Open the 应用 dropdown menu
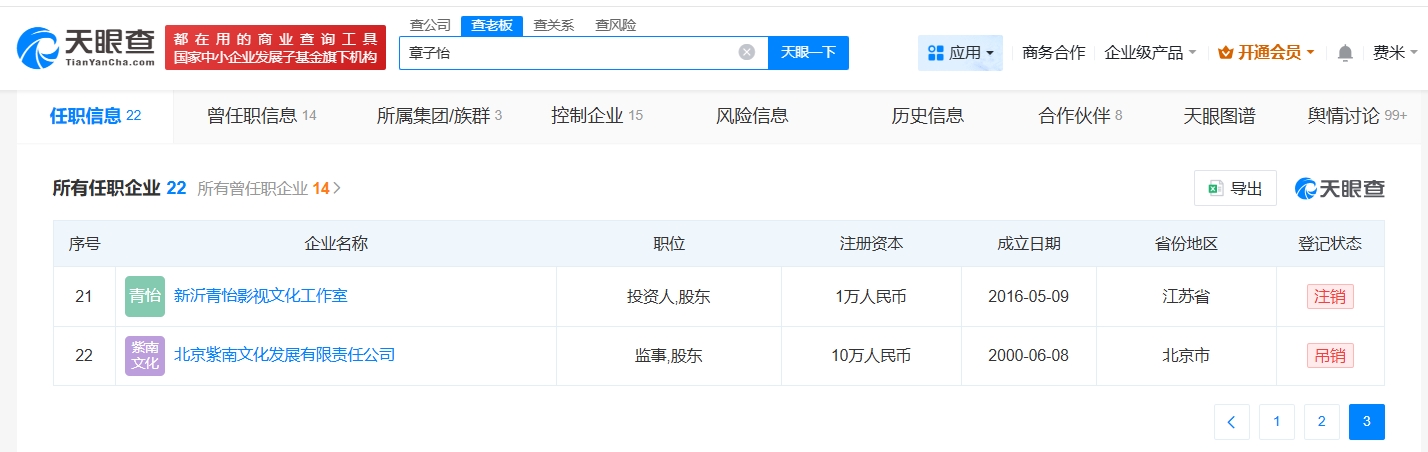This screenshot has width=1428, height=452. [960, 53]
